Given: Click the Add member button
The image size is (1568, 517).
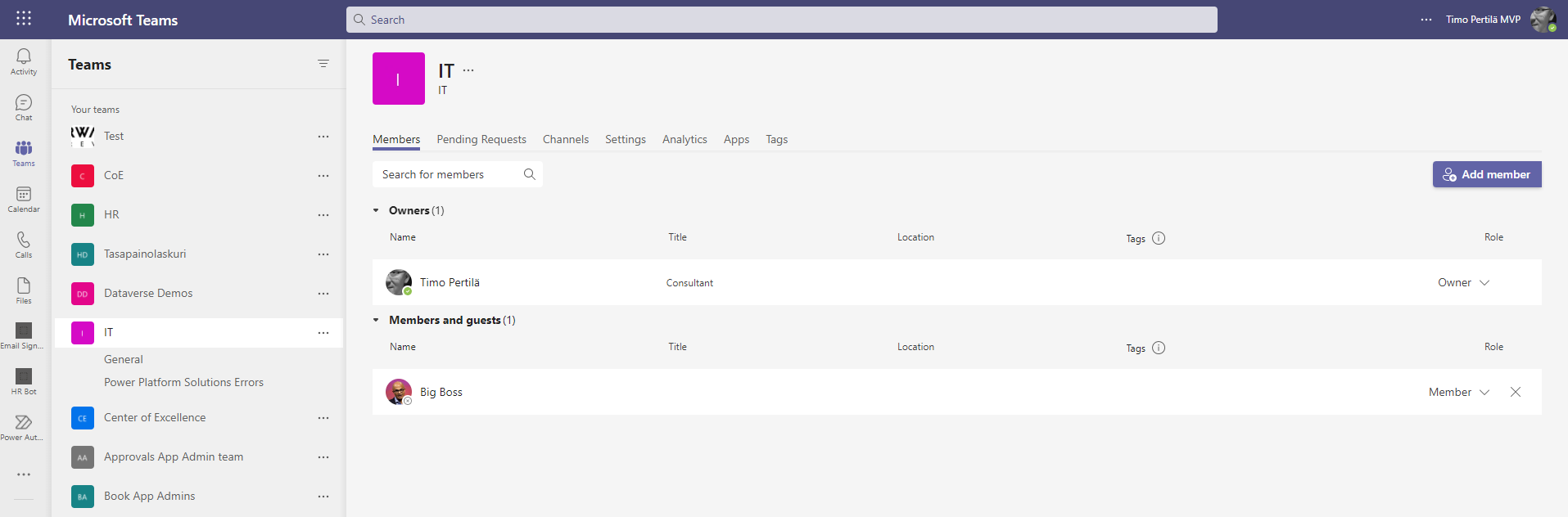Looking at the screenshot, I should (1486, 174).
